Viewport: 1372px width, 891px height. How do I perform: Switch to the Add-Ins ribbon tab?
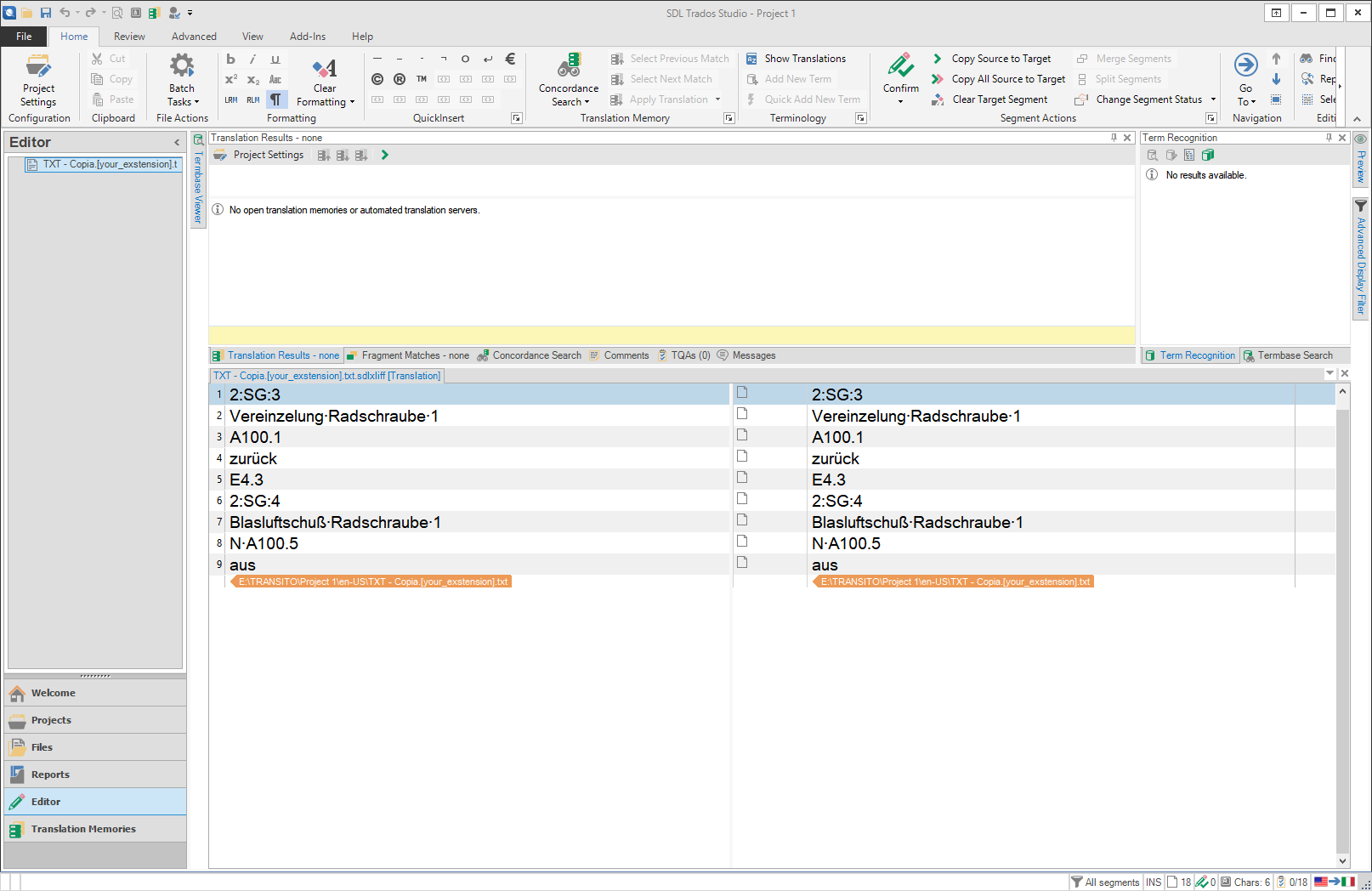tap(308, 37)
